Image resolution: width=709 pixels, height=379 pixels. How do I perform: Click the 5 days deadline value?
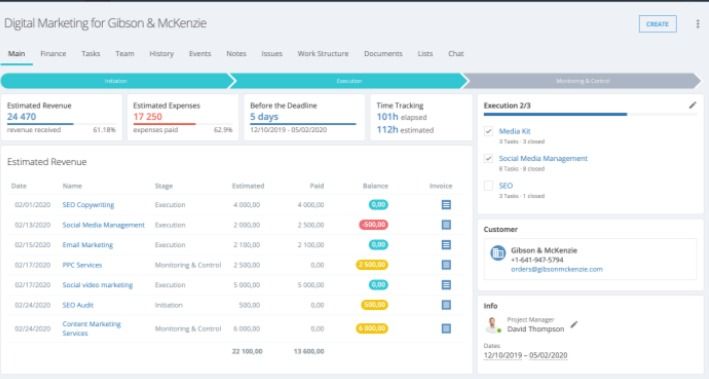coord(264,117)
